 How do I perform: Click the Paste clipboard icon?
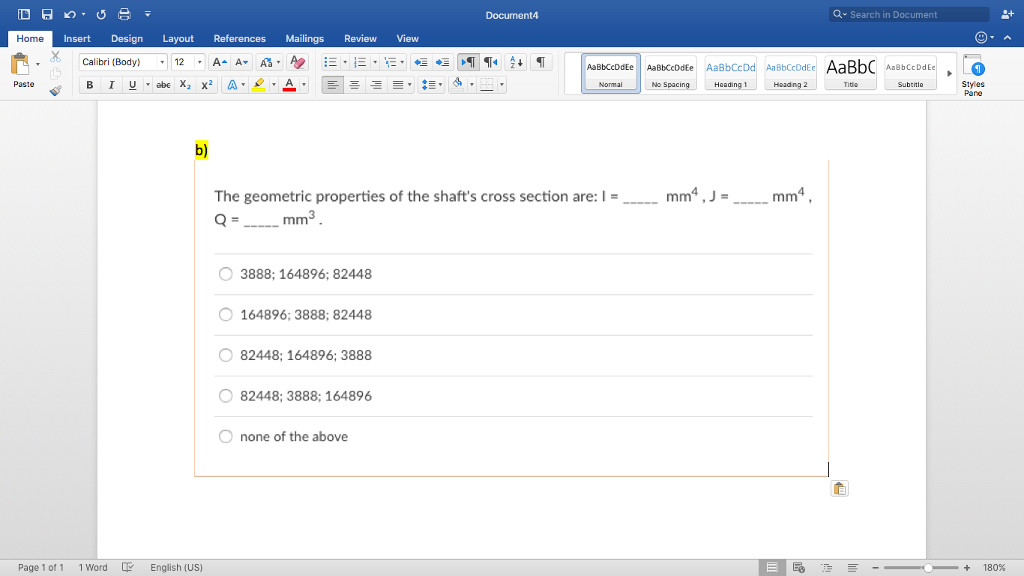(x=20, y=65)
